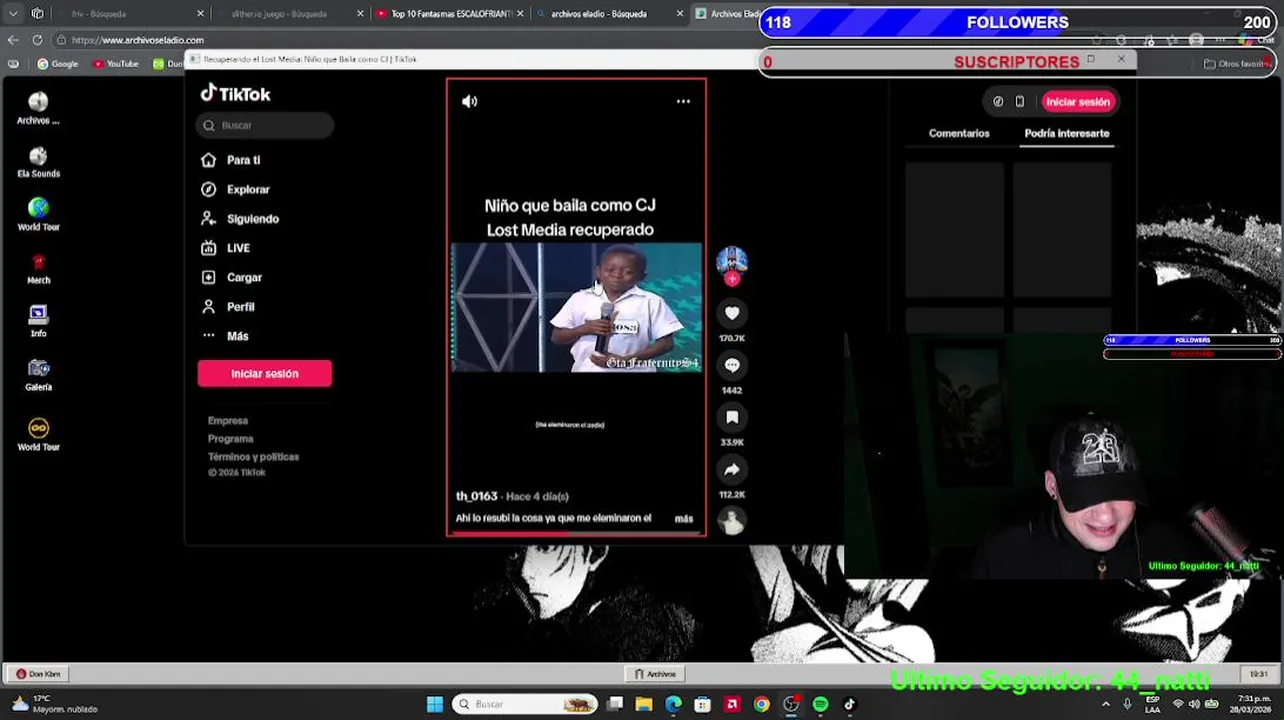This screenshot has height=720, width=1284.
Task: Click the video progress bar
Action: [576, 534]
